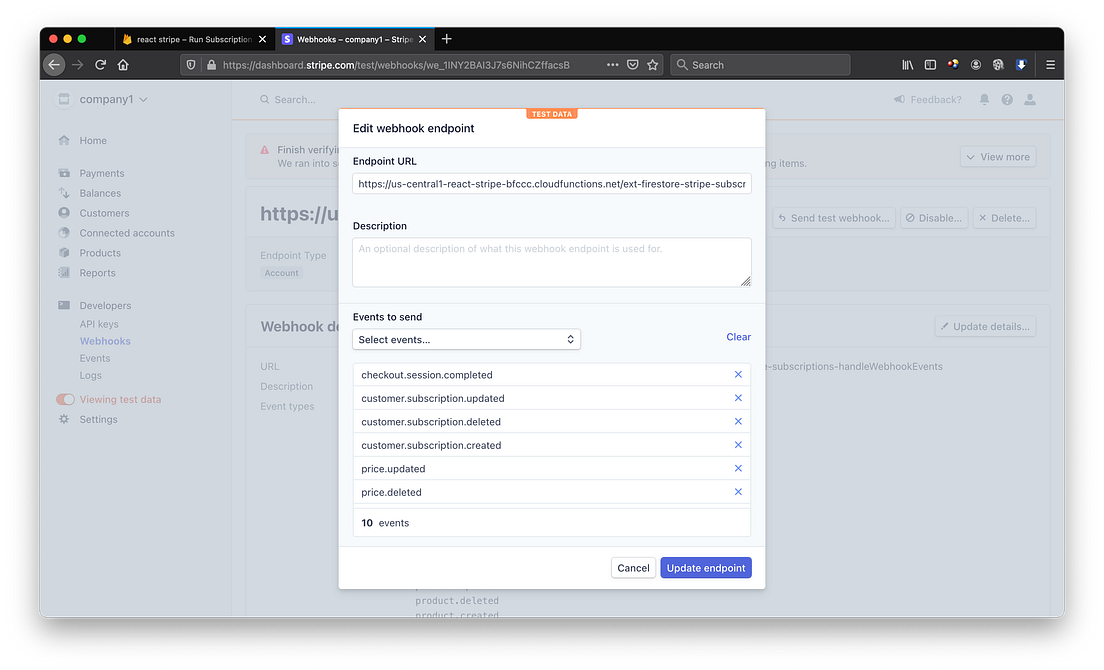Screen dimensions: 1104x670
Task: Click inside the Endpoint URL field
Action: [x=551, y=183]
